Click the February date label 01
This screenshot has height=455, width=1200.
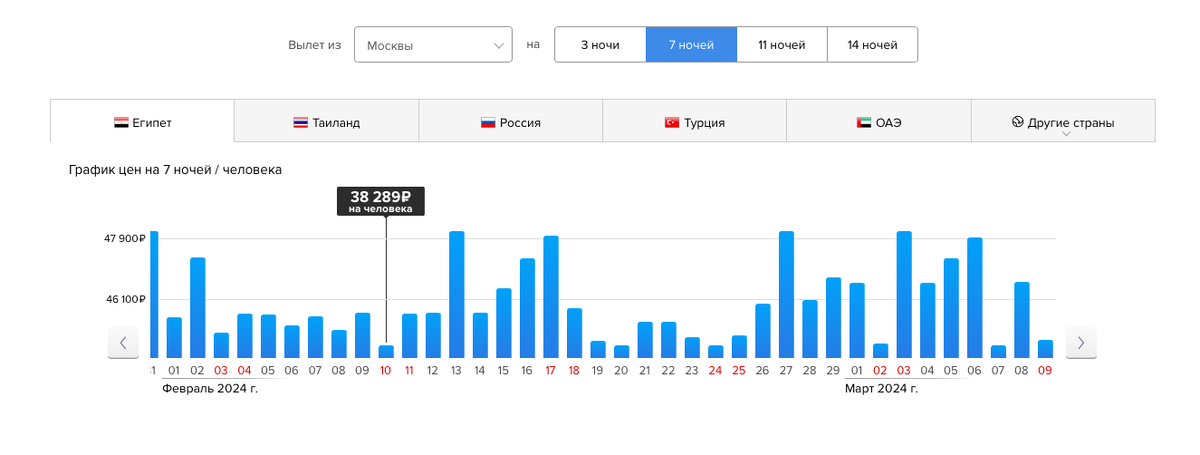click(x=174, y=370)
